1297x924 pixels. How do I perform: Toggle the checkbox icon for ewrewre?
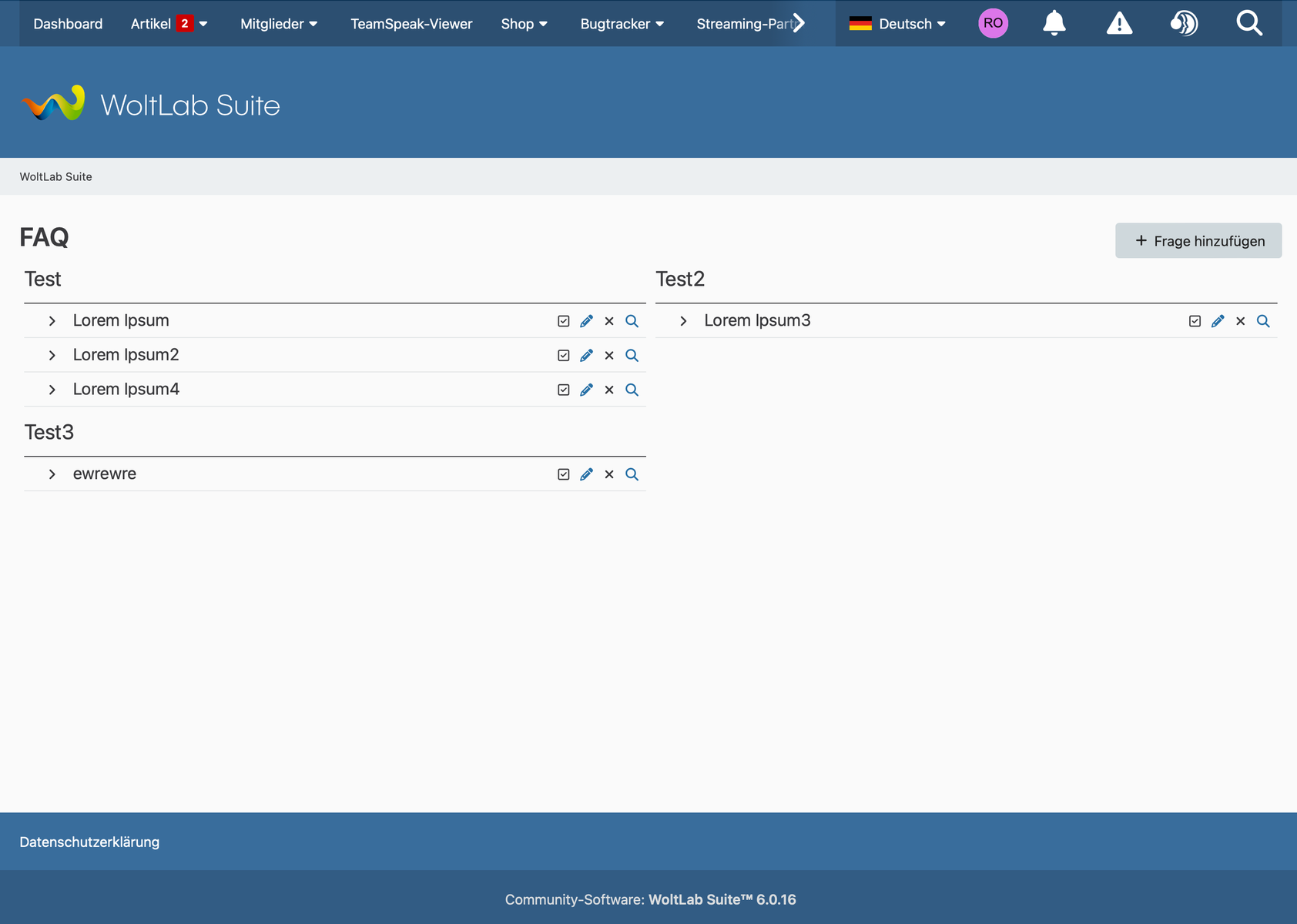pos(564,474)
